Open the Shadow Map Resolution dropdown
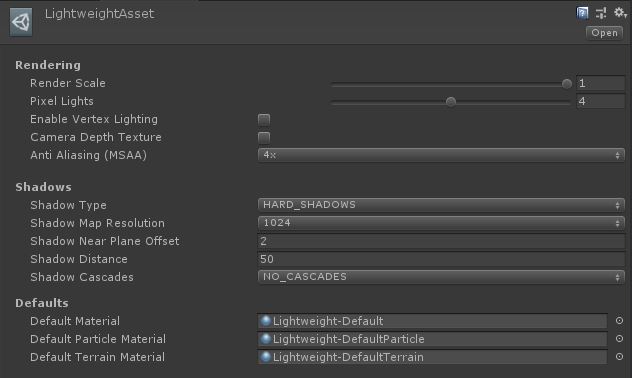Screen dimensions: 632x378 point(441,223)
